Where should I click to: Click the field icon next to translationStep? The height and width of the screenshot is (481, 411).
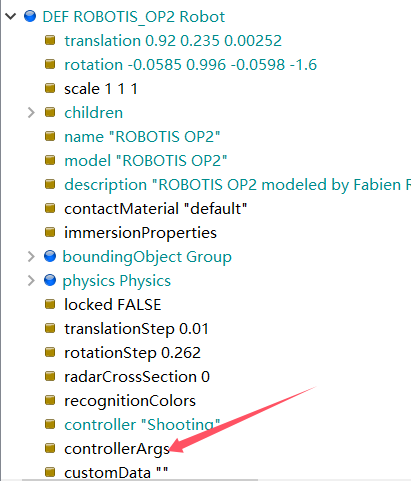[50, 328]
